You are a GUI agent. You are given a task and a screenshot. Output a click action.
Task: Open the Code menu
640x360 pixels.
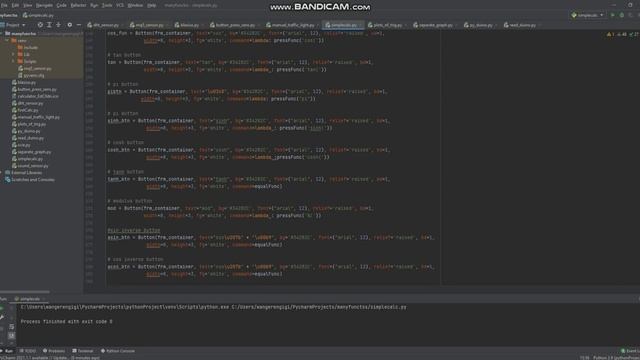(61, 5)
